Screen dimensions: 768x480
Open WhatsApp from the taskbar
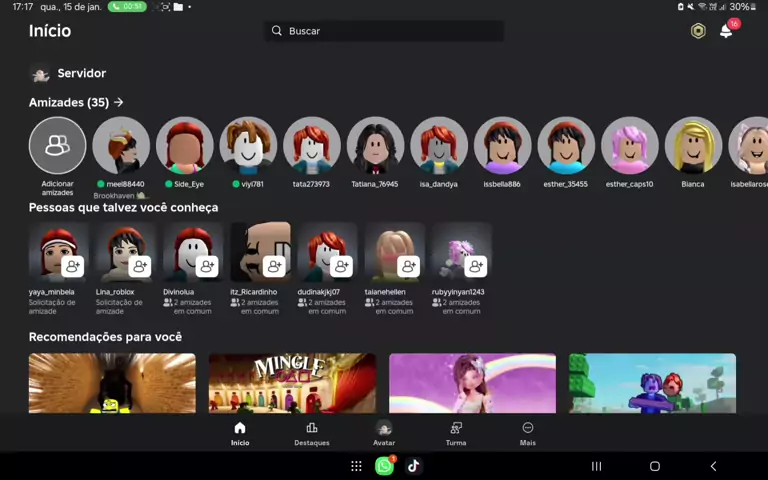pyautogui.click(x=384, y=466)
